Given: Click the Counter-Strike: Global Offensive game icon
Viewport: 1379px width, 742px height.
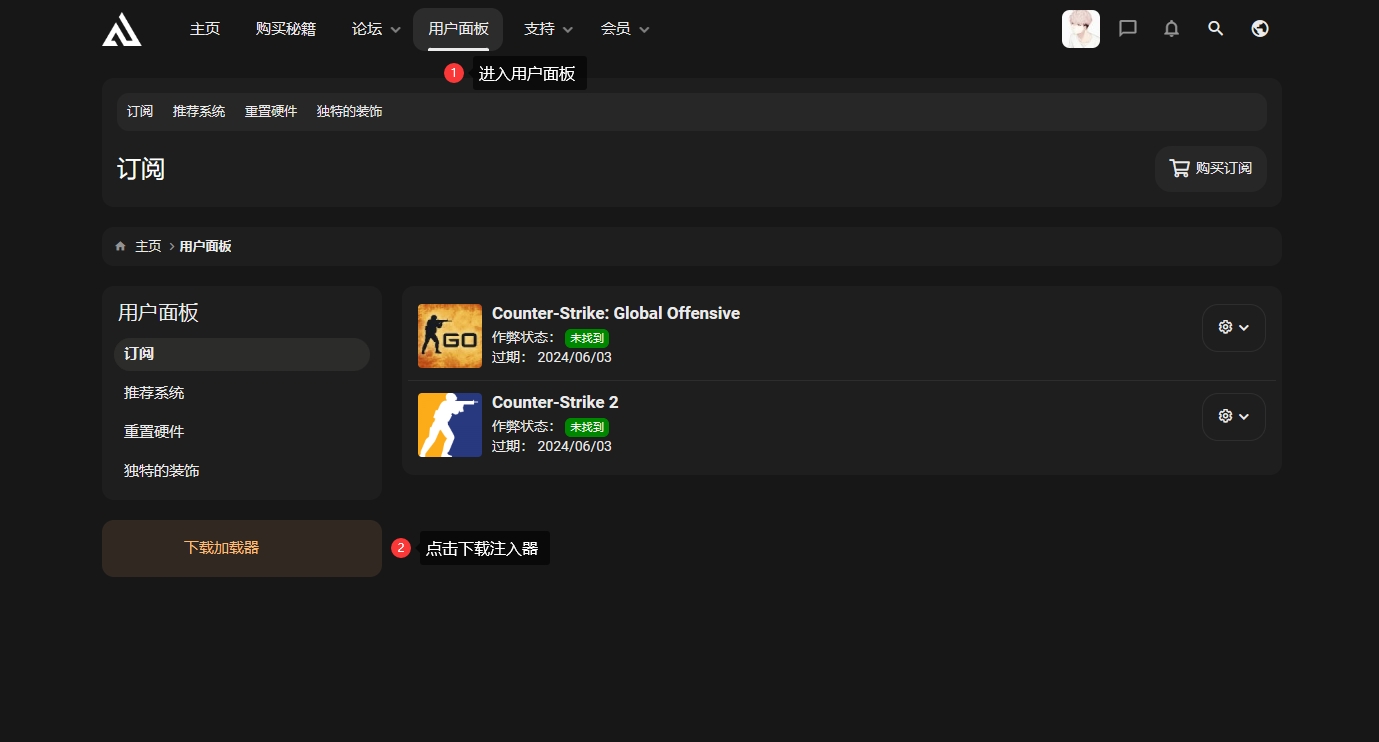Looking at the screenshot, I should coord(449,336).
